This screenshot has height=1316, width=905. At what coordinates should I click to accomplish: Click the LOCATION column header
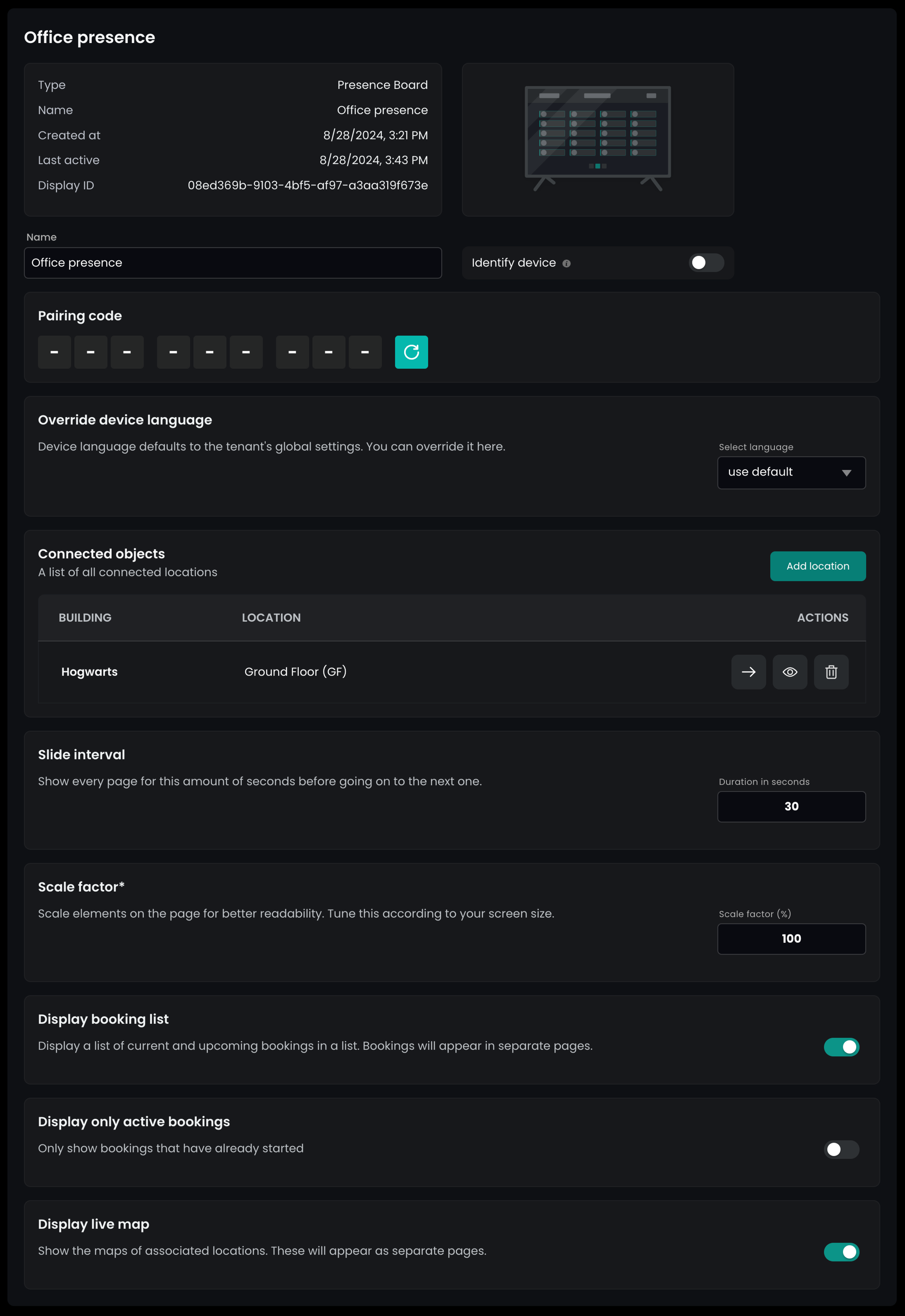pyautogui.click(x=271, y=617)
